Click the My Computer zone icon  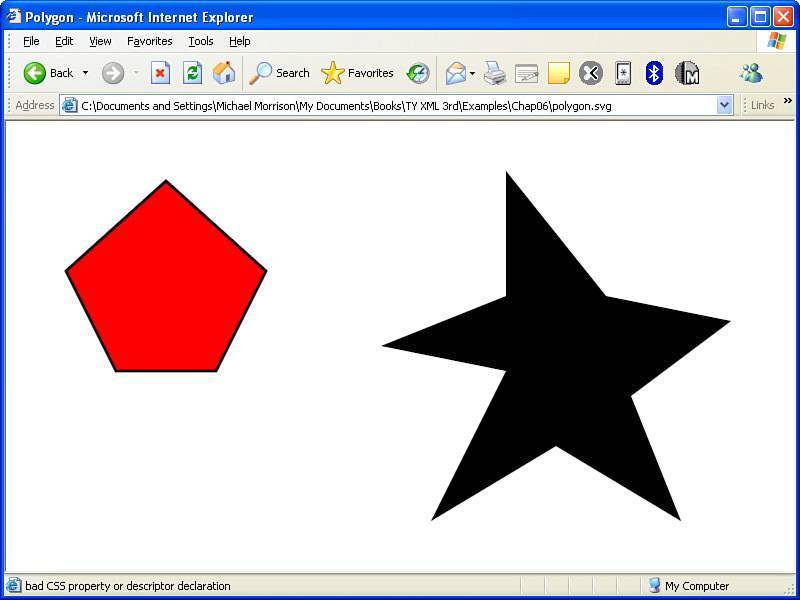[655, 585]
